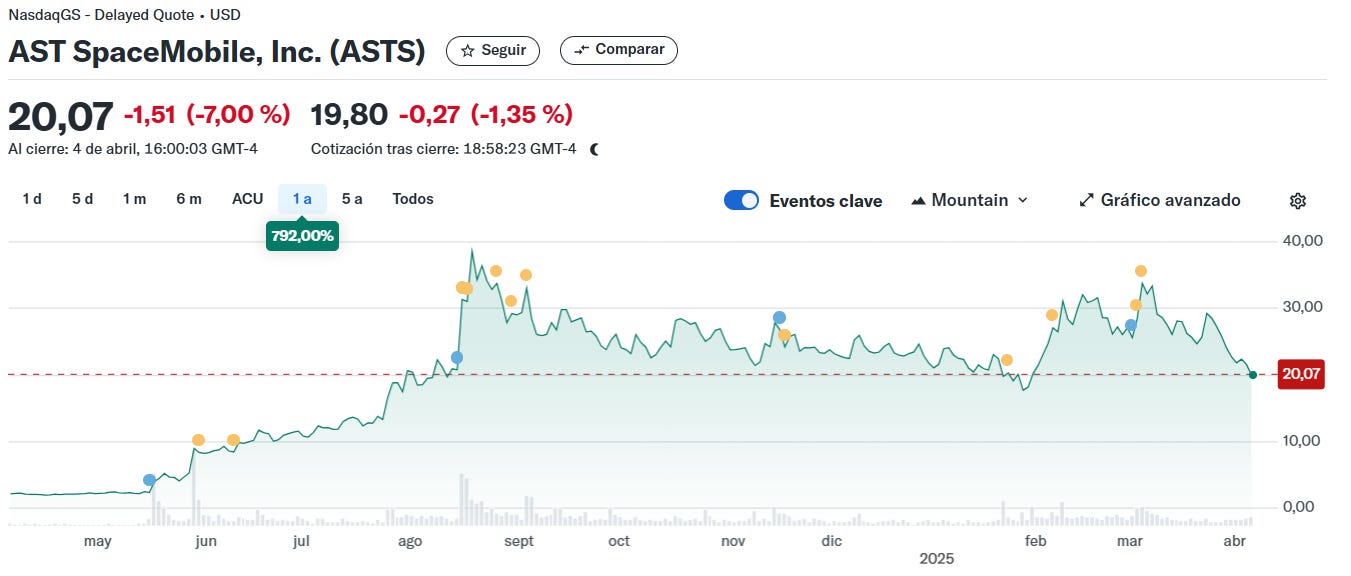Select the ACU year-to-date range
1351x576 pixels.
click(247, 199)
